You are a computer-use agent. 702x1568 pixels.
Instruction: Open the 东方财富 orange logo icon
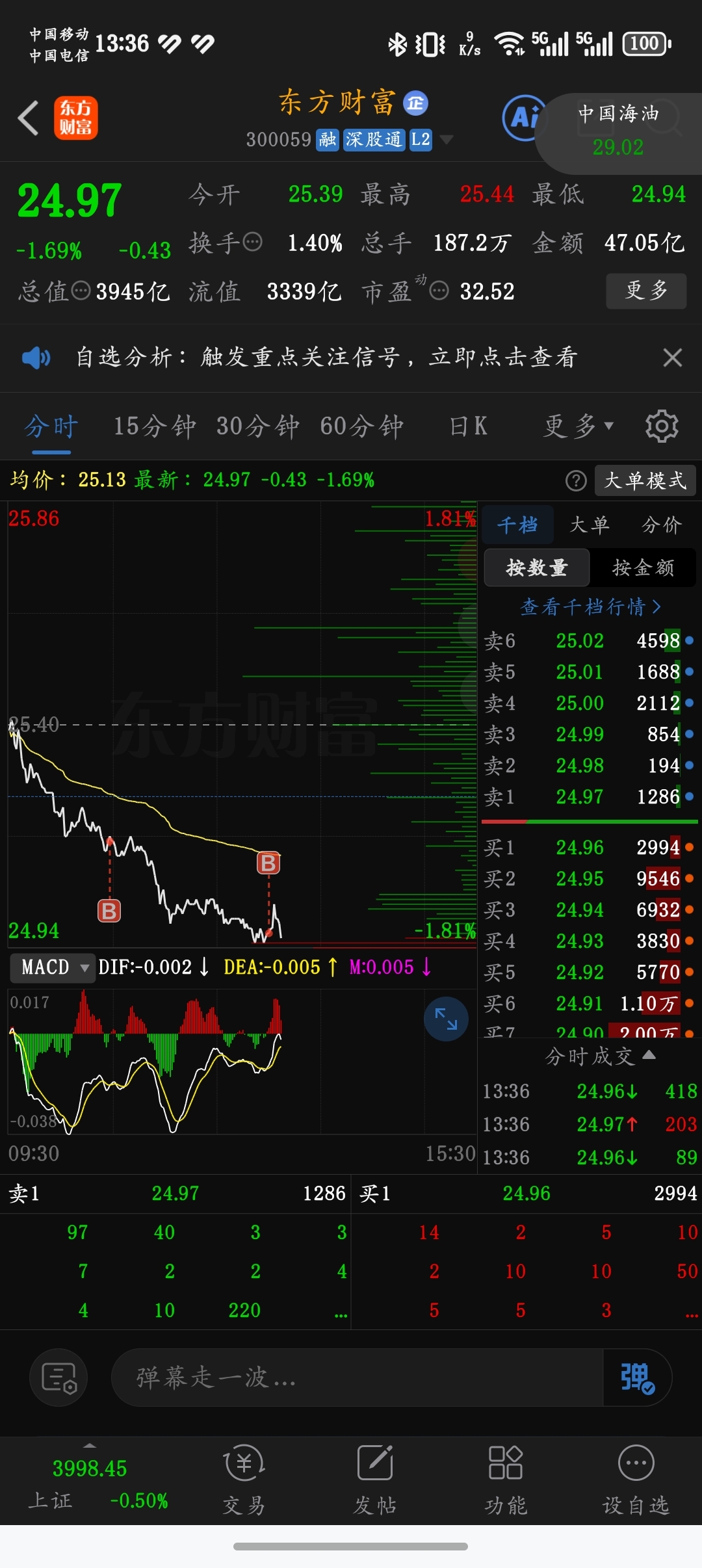(x=75, y=118)
